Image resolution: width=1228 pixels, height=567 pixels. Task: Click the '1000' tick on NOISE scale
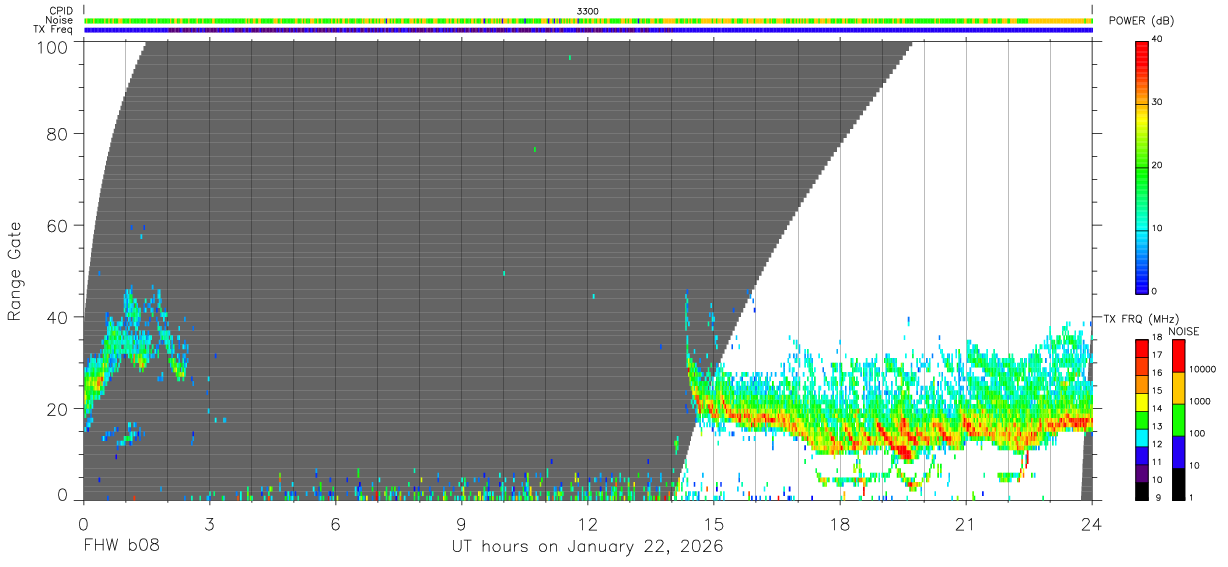[x=1201, y=402]
